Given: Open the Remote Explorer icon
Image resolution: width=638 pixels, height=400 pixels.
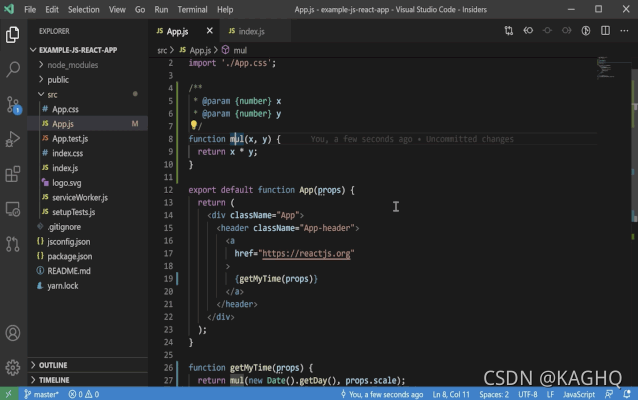Looking at the screenshot, I should click(13, 209).
